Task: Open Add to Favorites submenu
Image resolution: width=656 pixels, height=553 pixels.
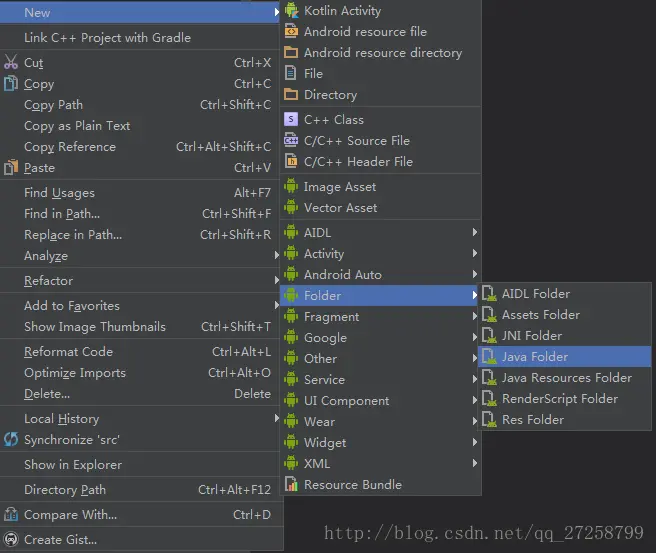Action: pos(140,305)
